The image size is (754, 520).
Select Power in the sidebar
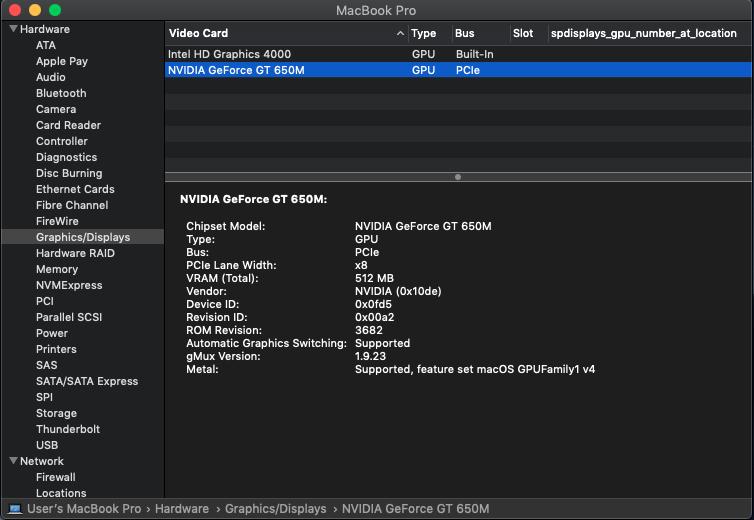(x=51, y=333)
